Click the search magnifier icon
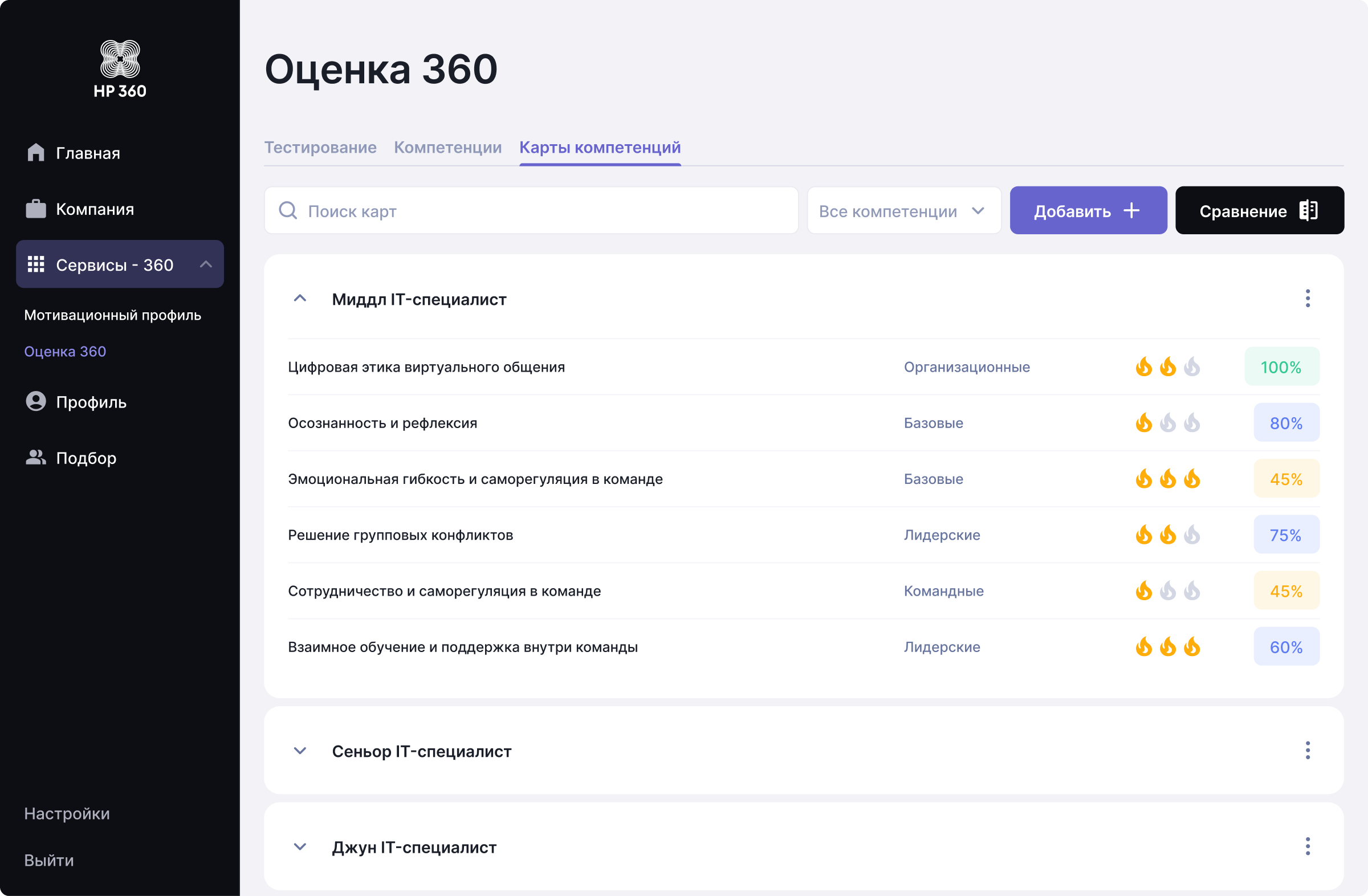Screen dimensions: 1368x896 click(288, 210)
